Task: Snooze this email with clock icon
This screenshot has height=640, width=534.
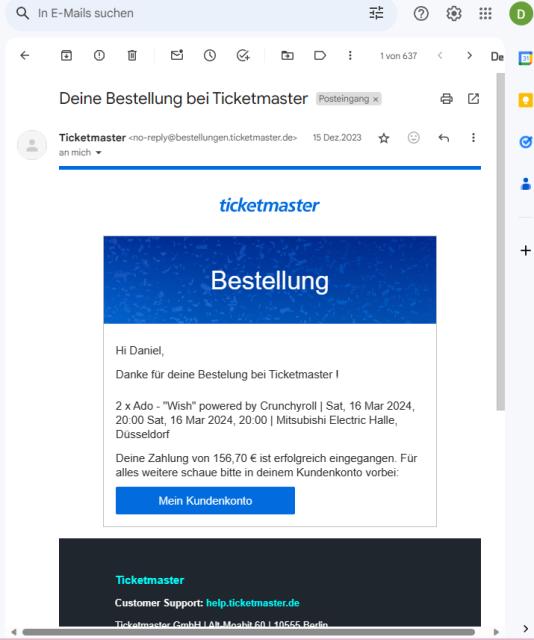Action: point(210,56)
